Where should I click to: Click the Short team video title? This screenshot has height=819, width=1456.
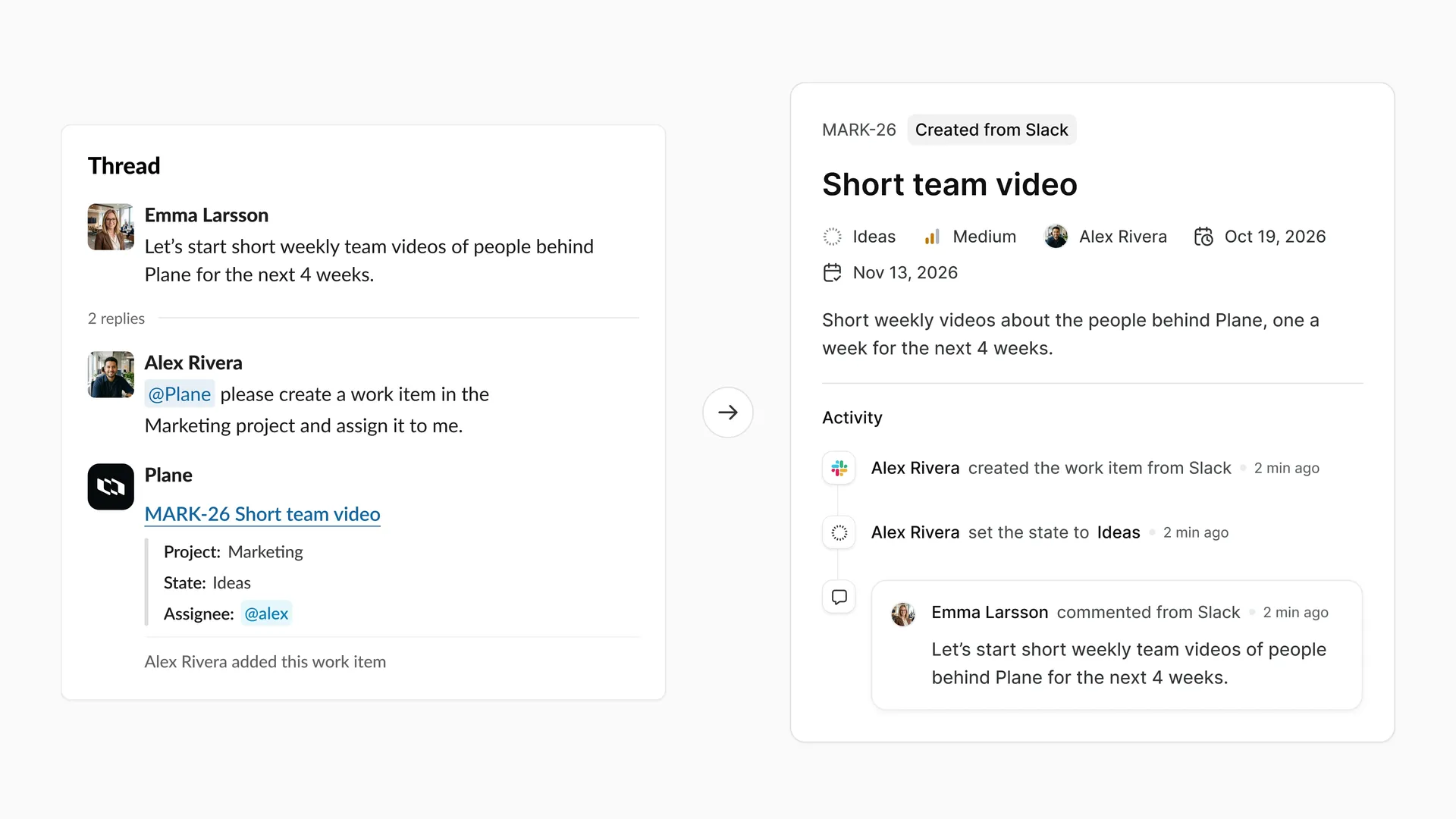point(949,184)
